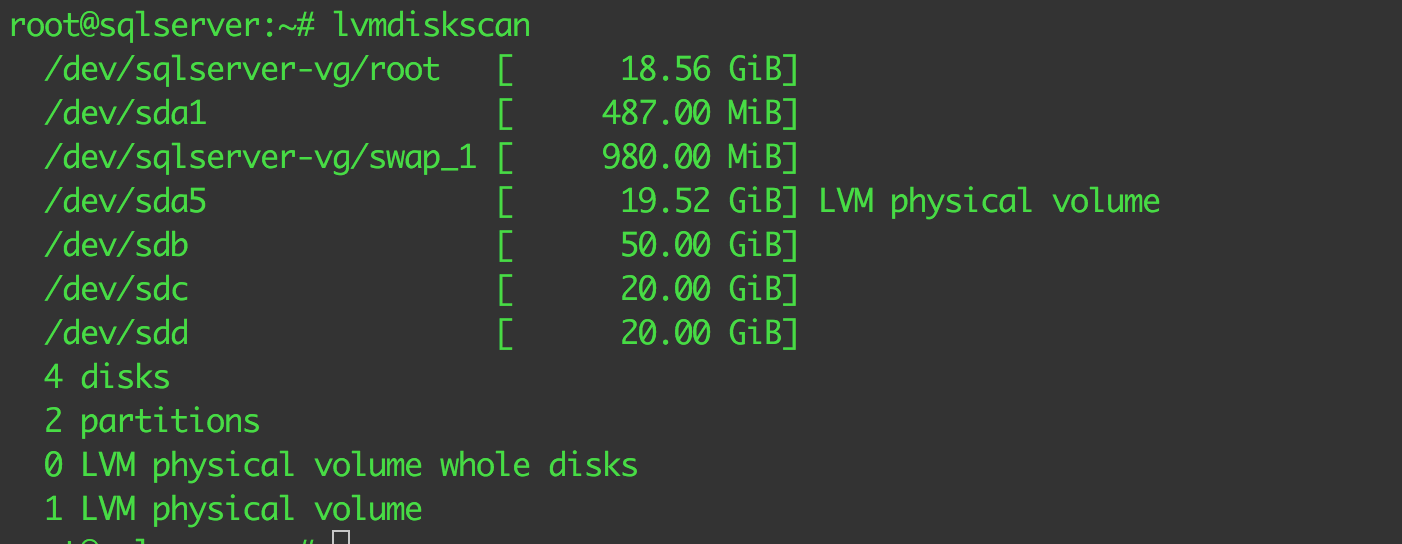Click the /dev/sda5 device entry
Viewport: 1402px width, 544px height.
pos(125,201)
